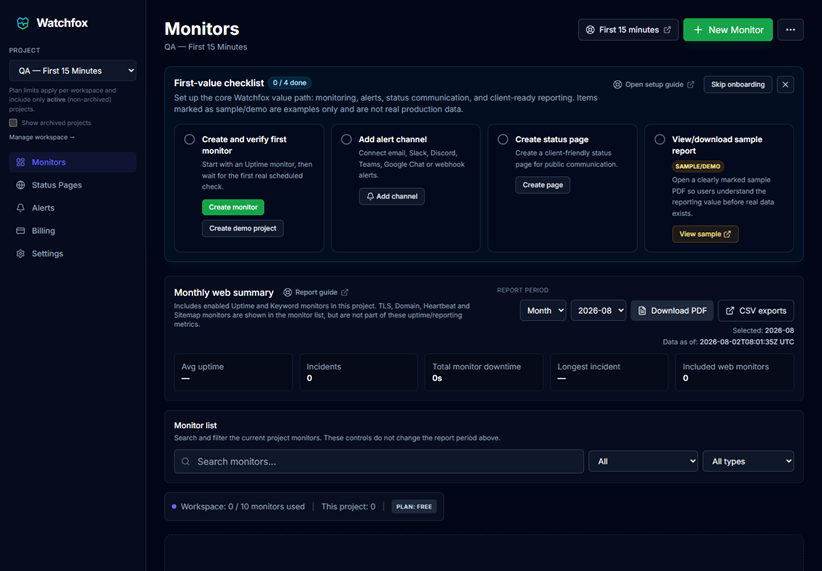Click the Skip onboarding button
This screenshot has width=822, height=571.
pos(738,84)
